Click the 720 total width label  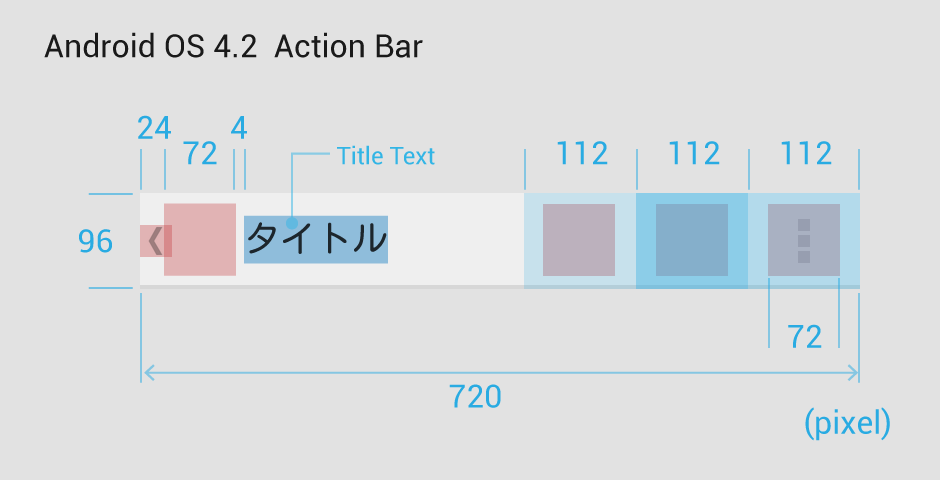point(475,397)
